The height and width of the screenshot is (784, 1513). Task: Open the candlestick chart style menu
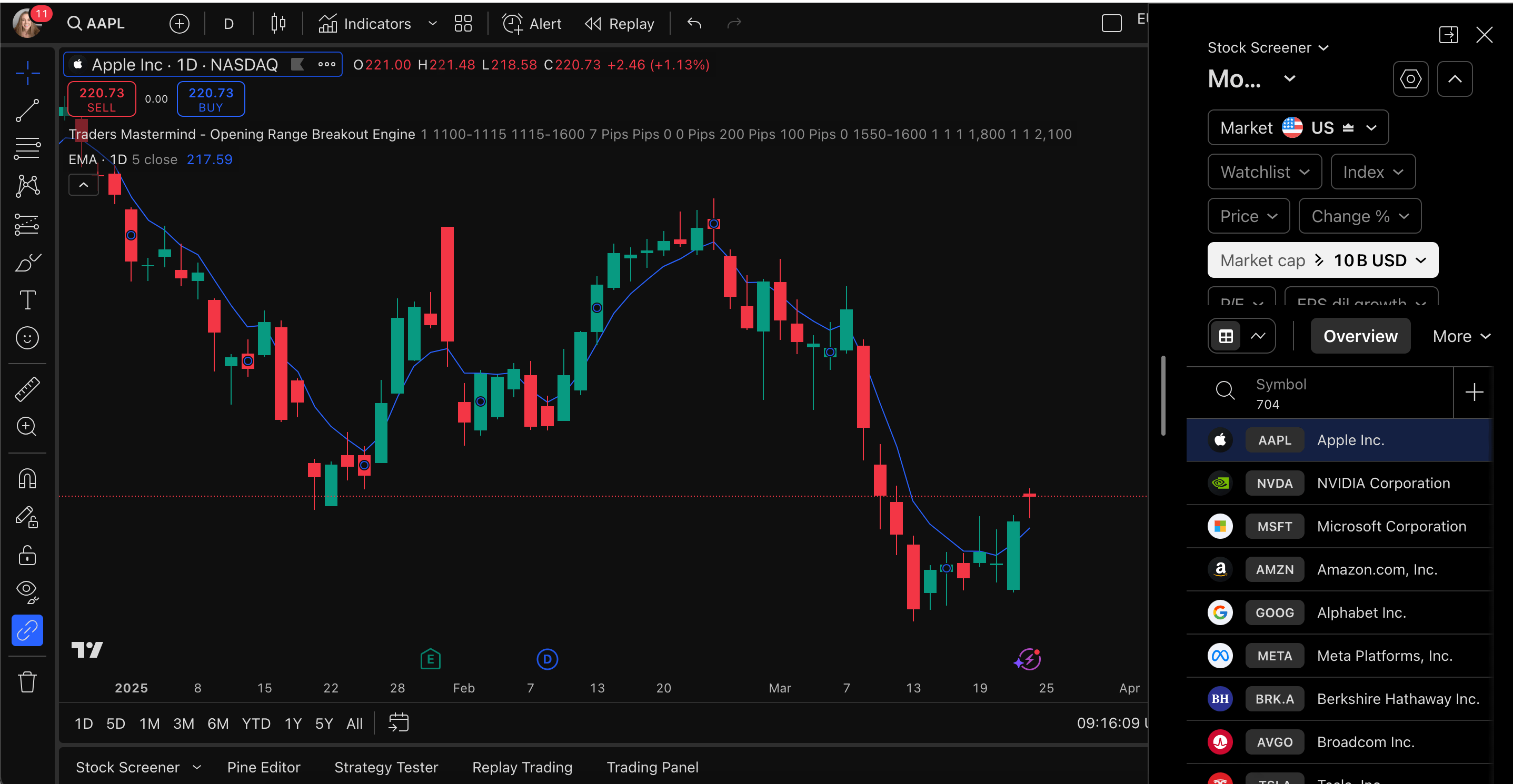click(x=278, y=24)
